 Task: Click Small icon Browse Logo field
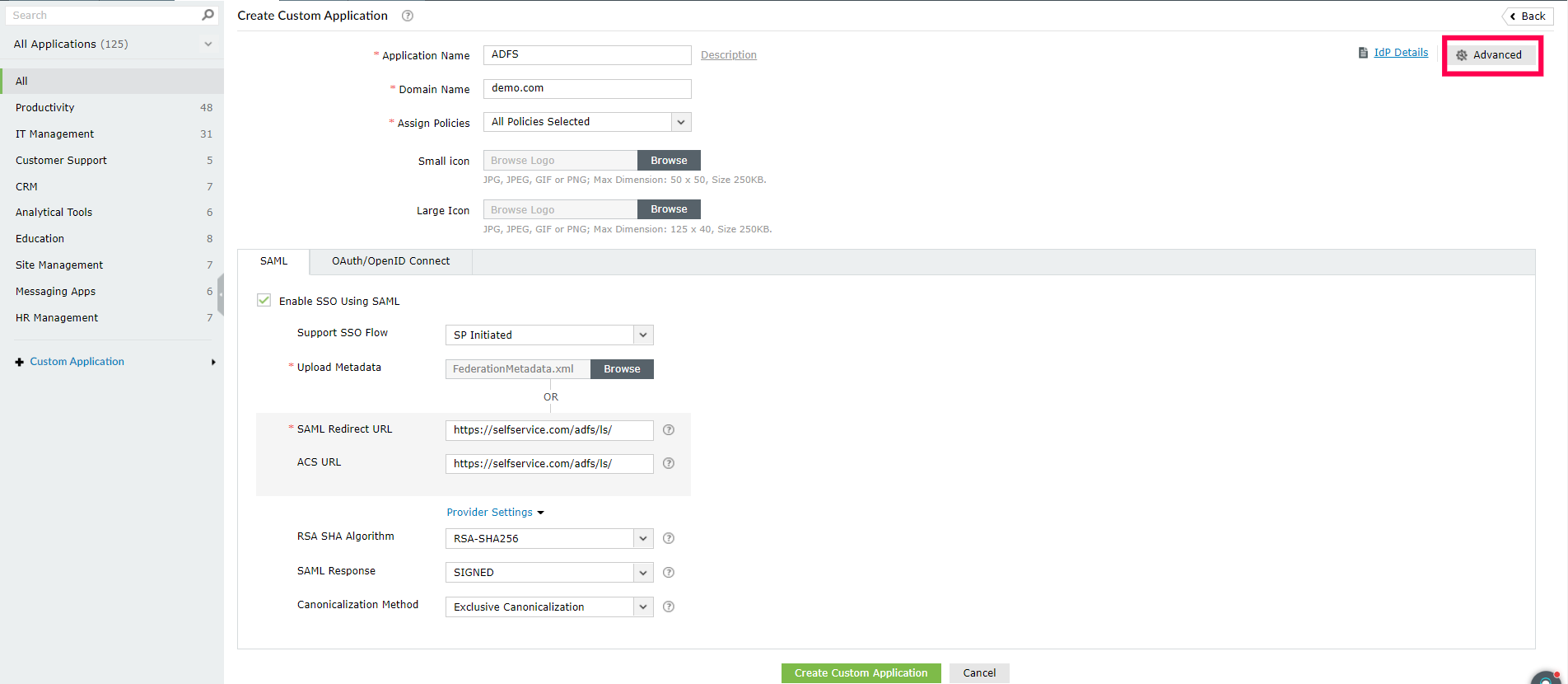point(560,160)
